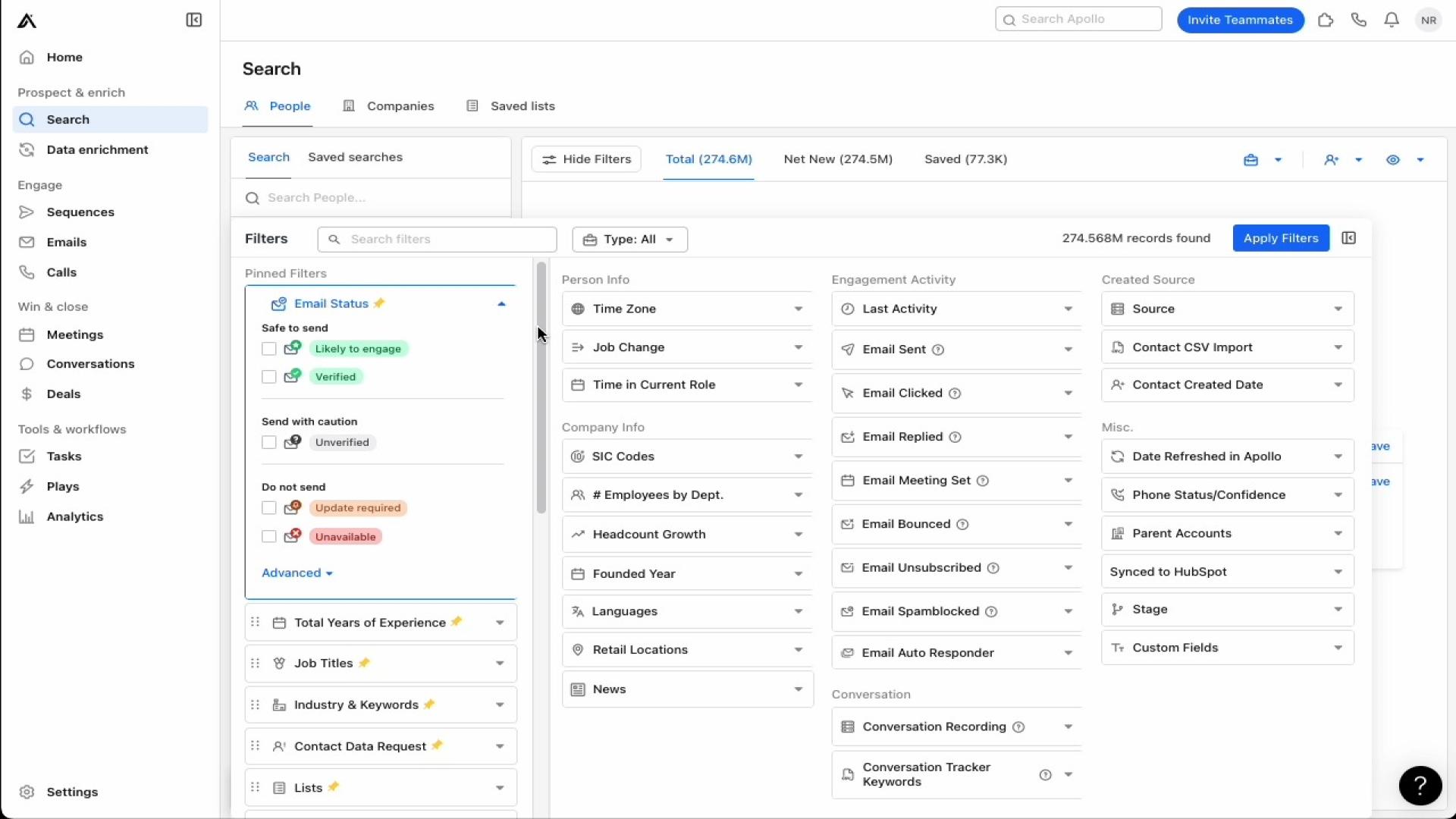Click the Apply Filters button
Screen dimensions: 1456x819
tap(1281, 238)
